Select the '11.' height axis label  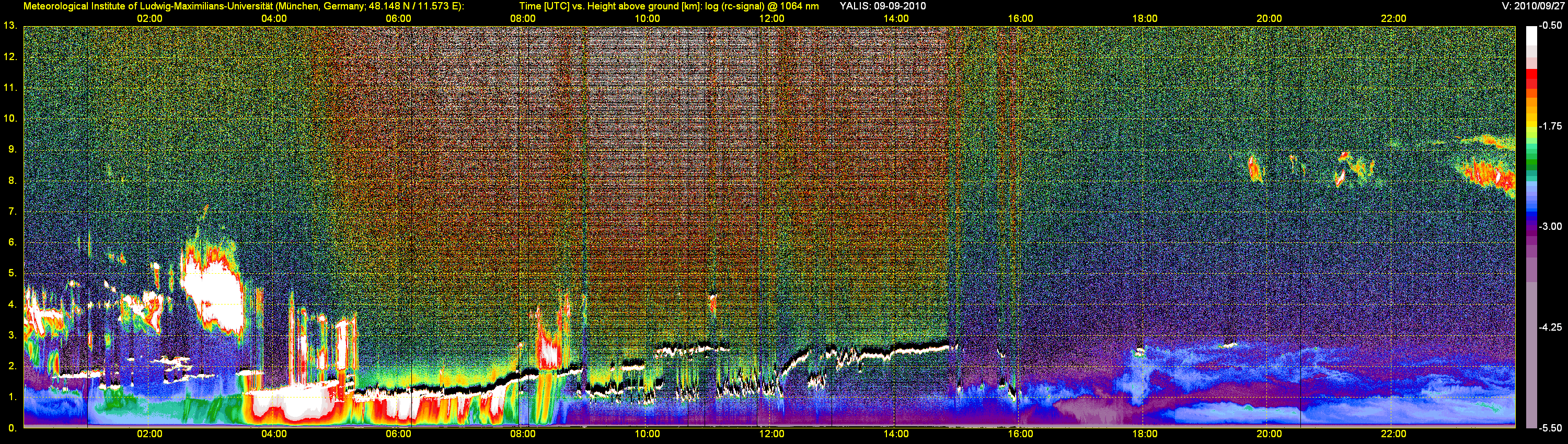click(x=10, y=88)
